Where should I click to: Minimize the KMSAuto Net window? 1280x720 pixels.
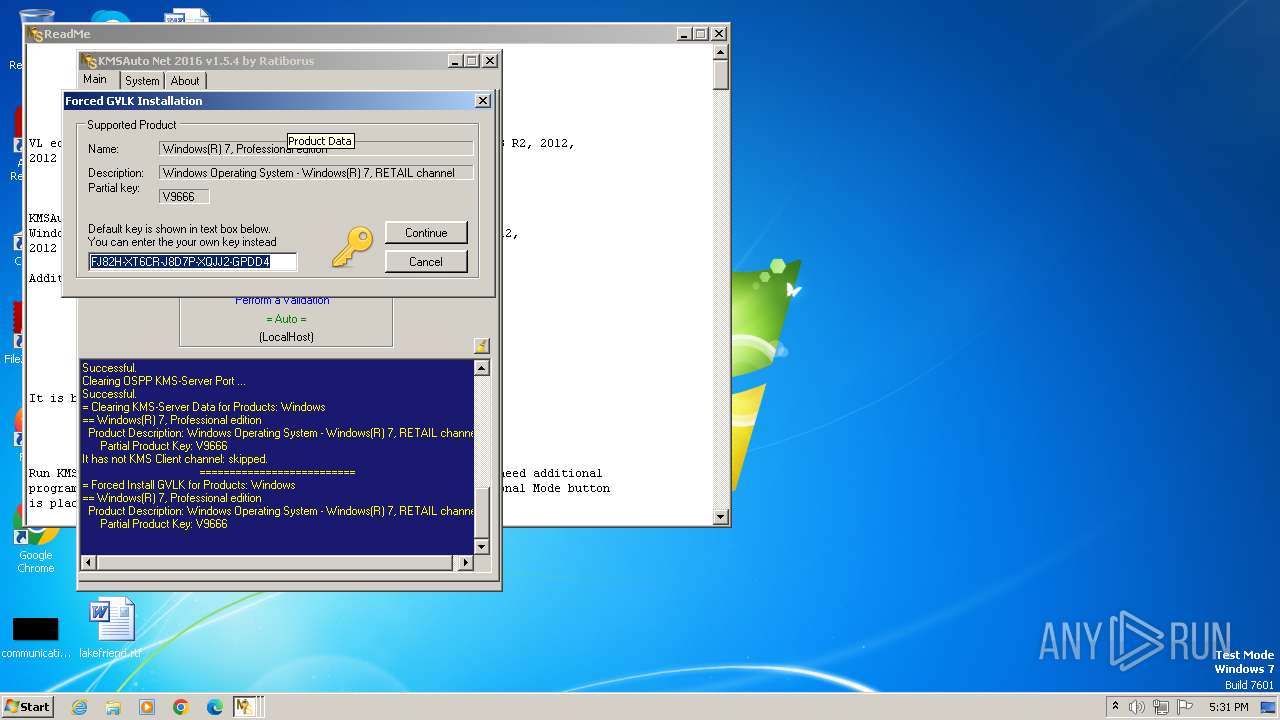(454, 61)
